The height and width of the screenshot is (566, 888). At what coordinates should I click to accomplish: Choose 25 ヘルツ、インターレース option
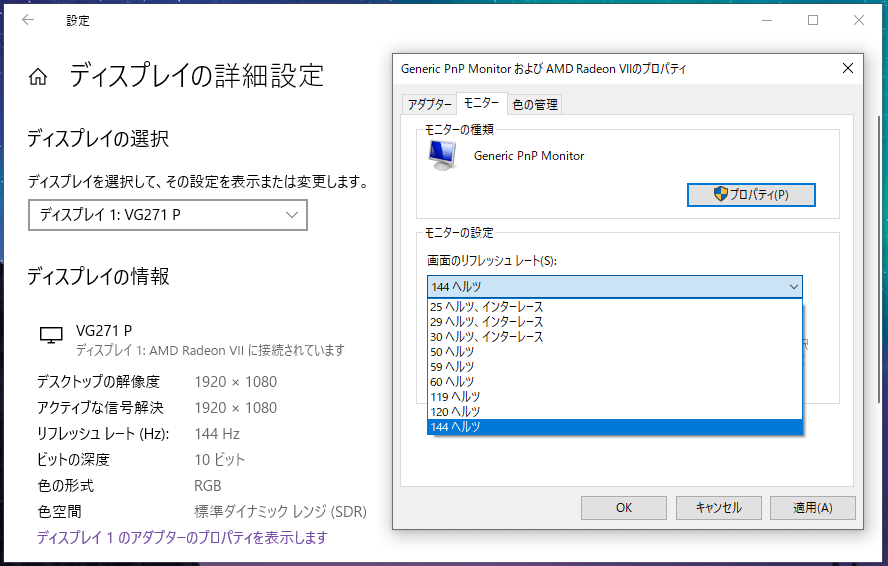(x=615, y=307)
